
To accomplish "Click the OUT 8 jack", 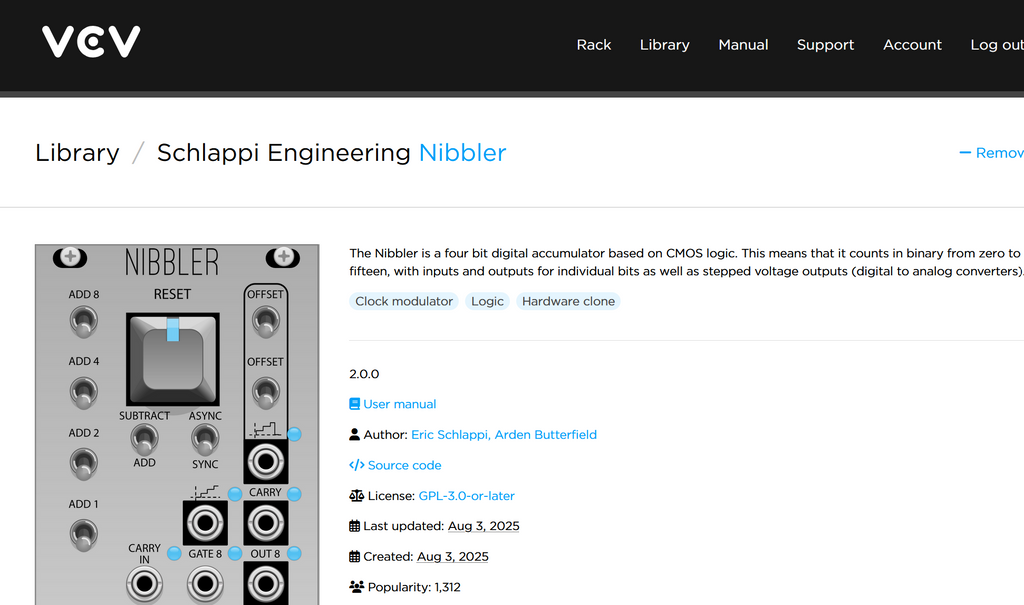I will 266,584.
